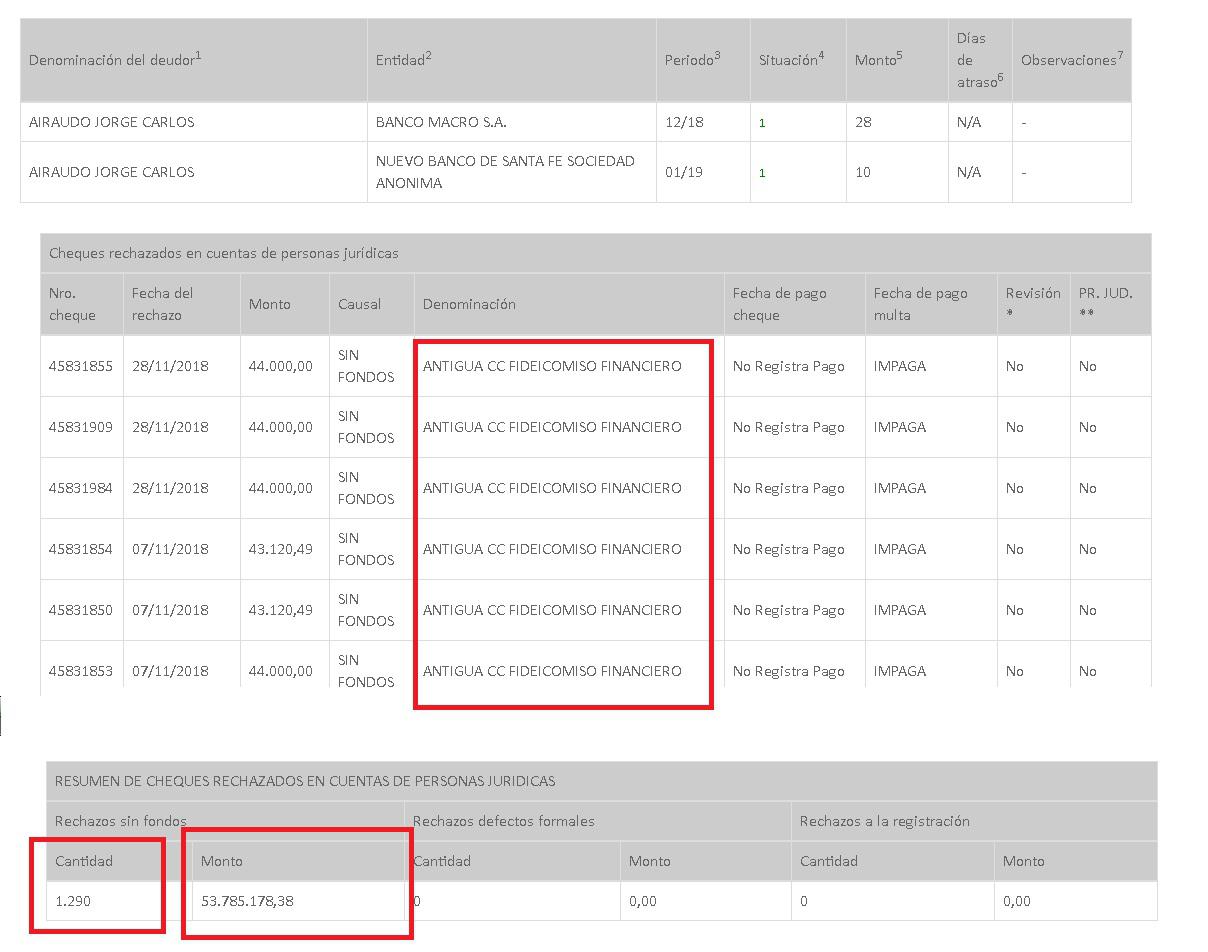Click green situation number in Banco Macro row
Image resolution: width=1208 pixels, height=952 pixels.
pos(762,123)
